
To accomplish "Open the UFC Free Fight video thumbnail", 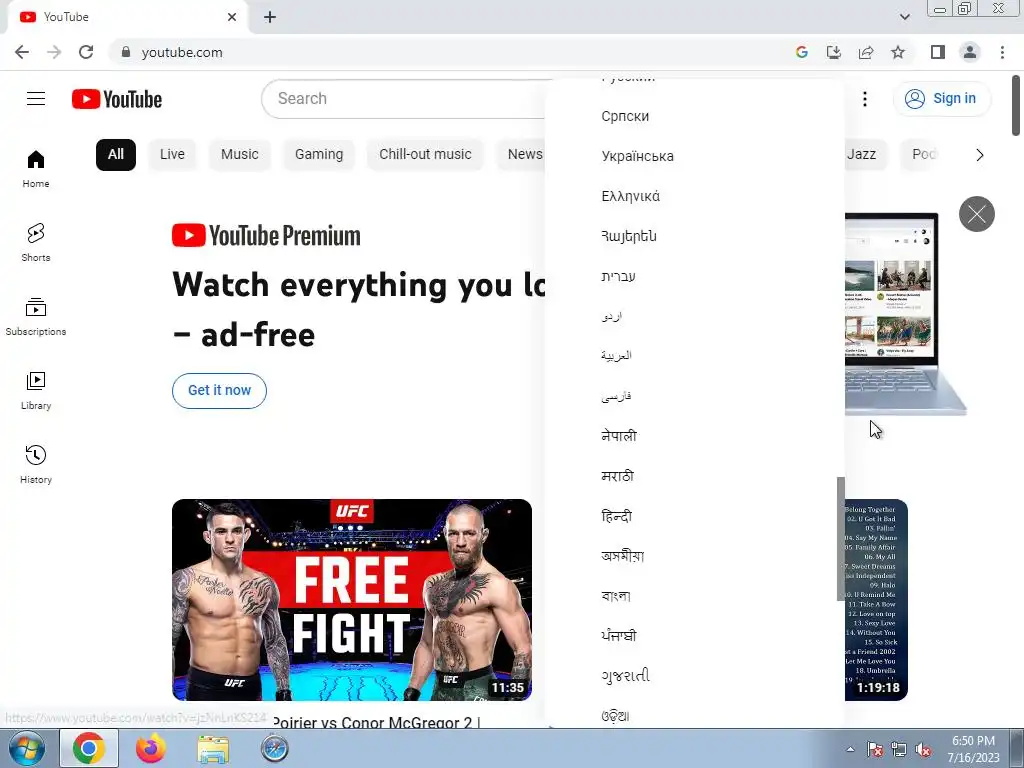I will 352,600.
